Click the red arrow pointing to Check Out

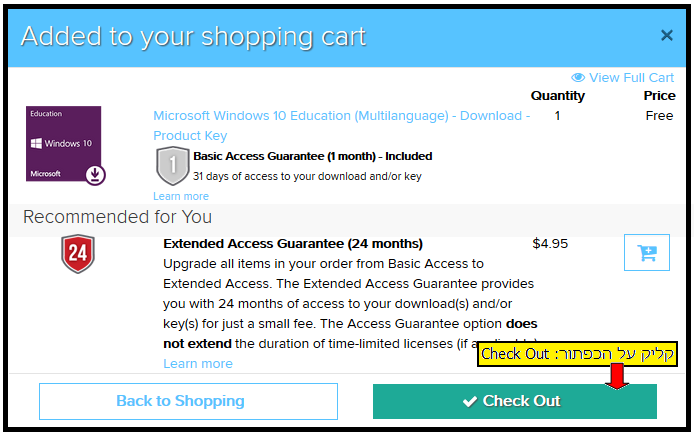click(x=617, y=377)
